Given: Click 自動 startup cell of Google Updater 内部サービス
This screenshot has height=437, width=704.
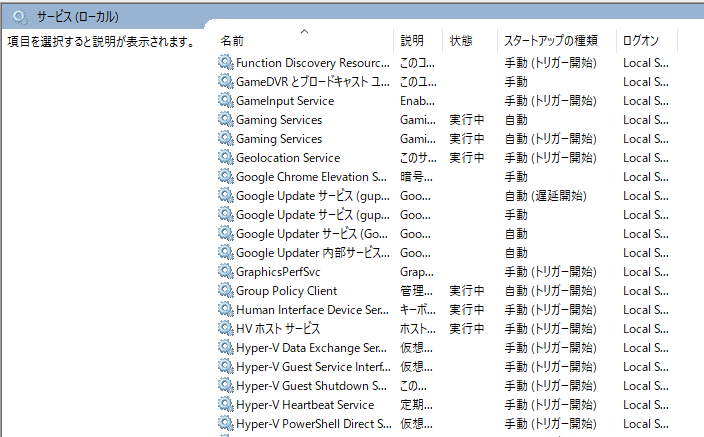Looking at the screenshot, I should pyautogui.click(x=516, y=252).
